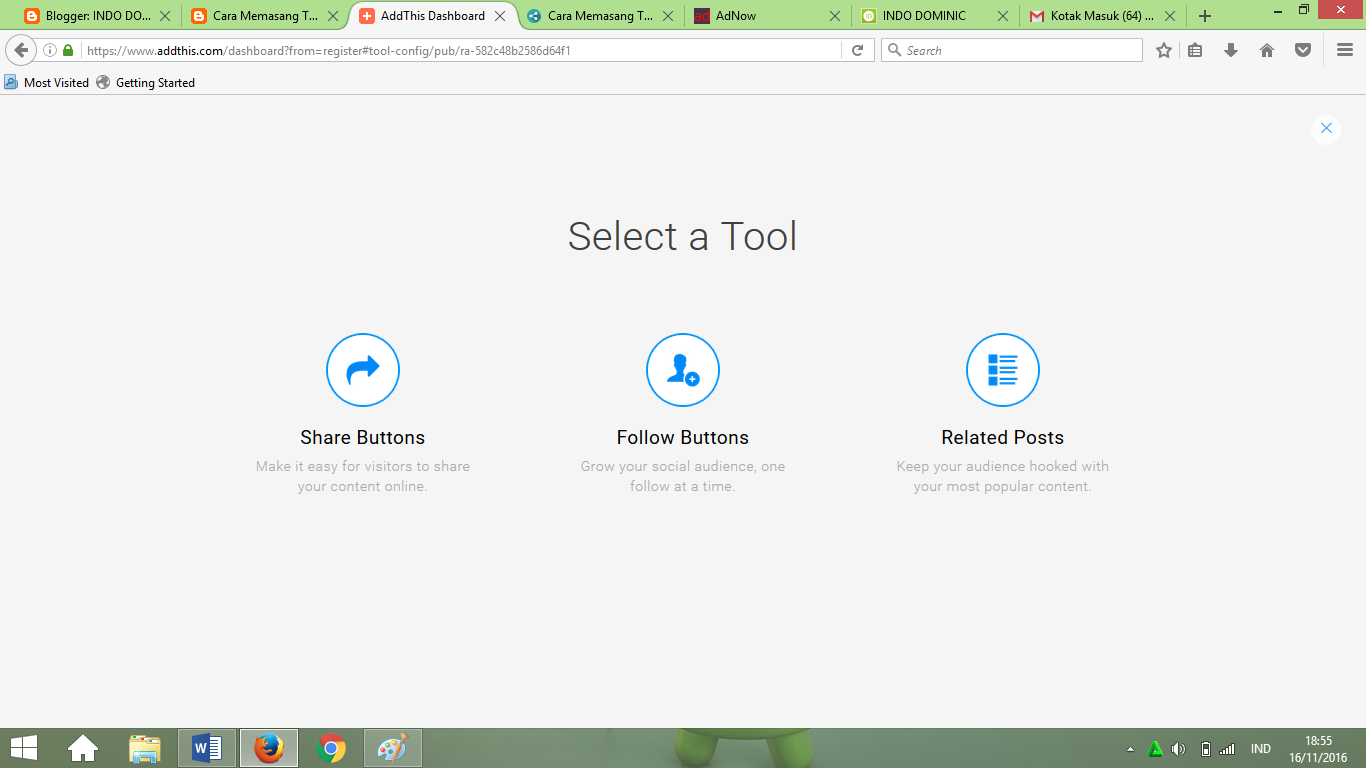The image size is (1366, 768).
Task: Open the Firefox hamburger menu
Action: pos(1345,50)
